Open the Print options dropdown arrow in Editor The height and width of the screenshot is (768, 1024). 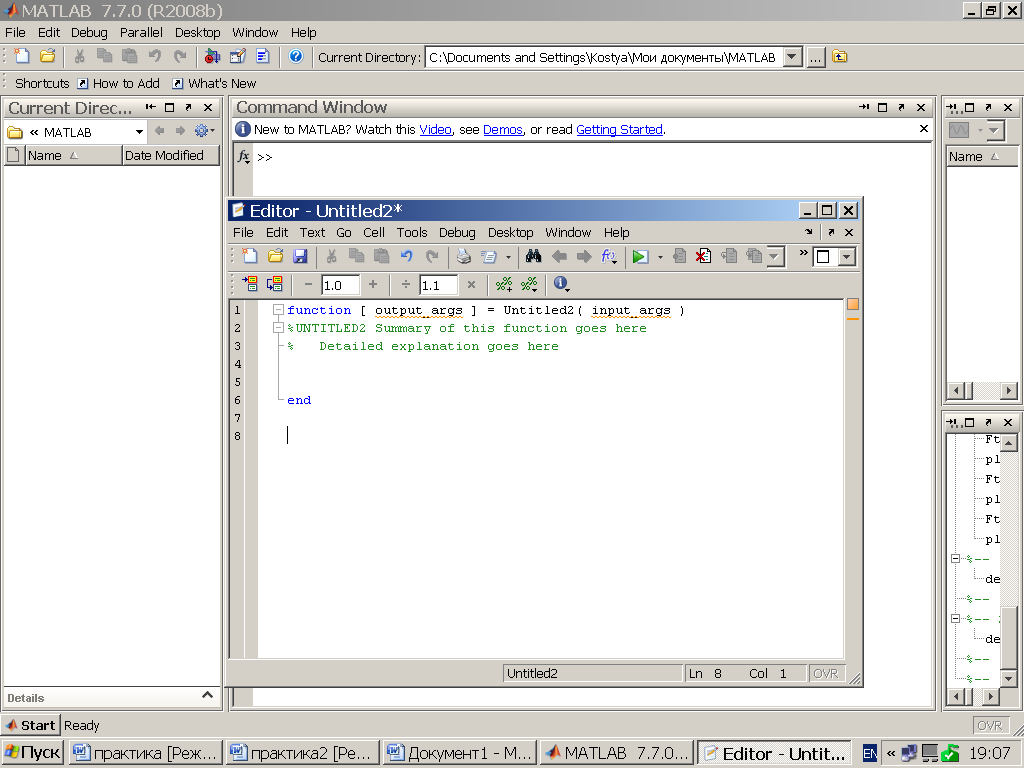point(508,257)
